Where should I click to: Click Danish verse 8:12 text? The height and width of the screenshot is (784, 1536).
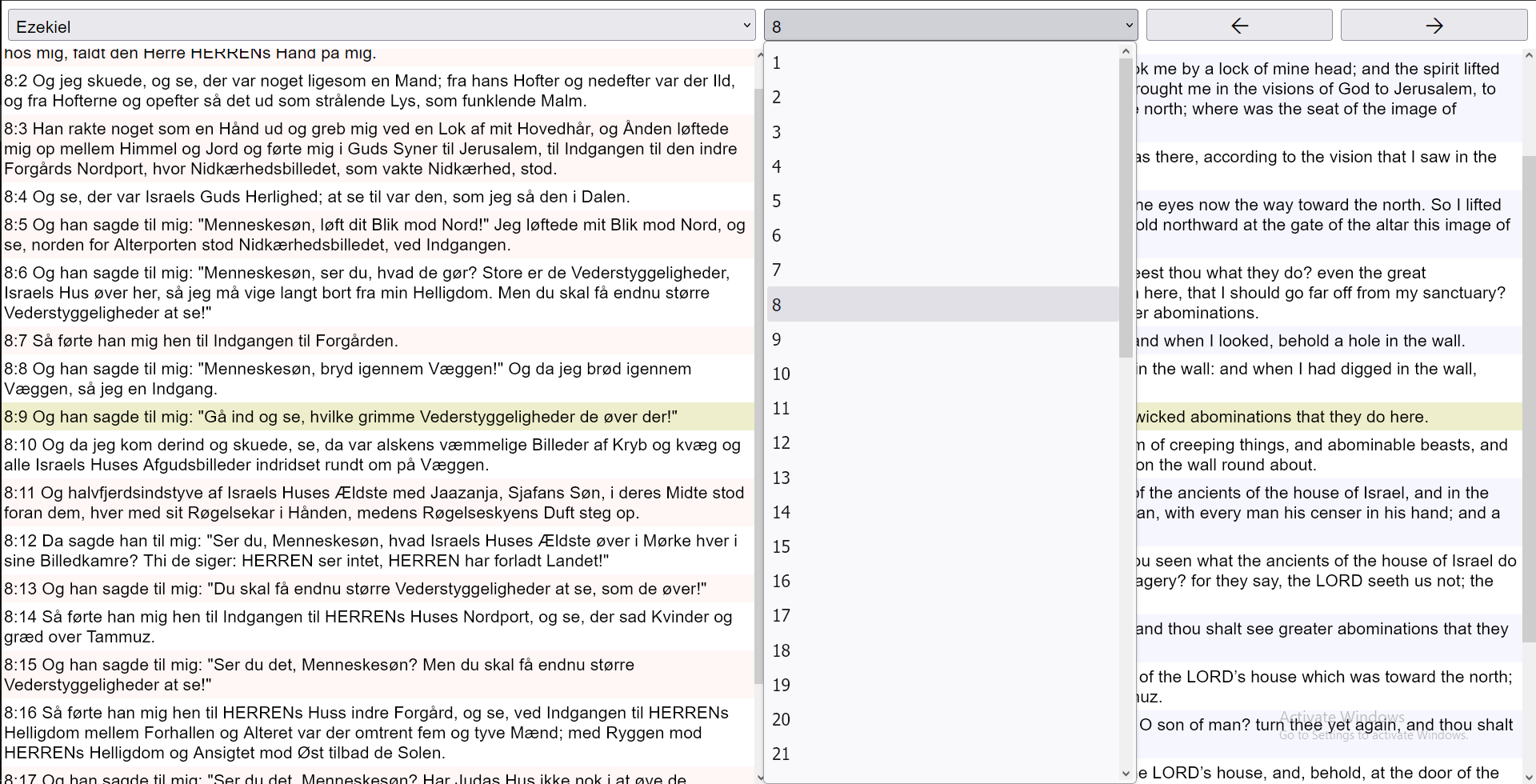tap(377, 550)
